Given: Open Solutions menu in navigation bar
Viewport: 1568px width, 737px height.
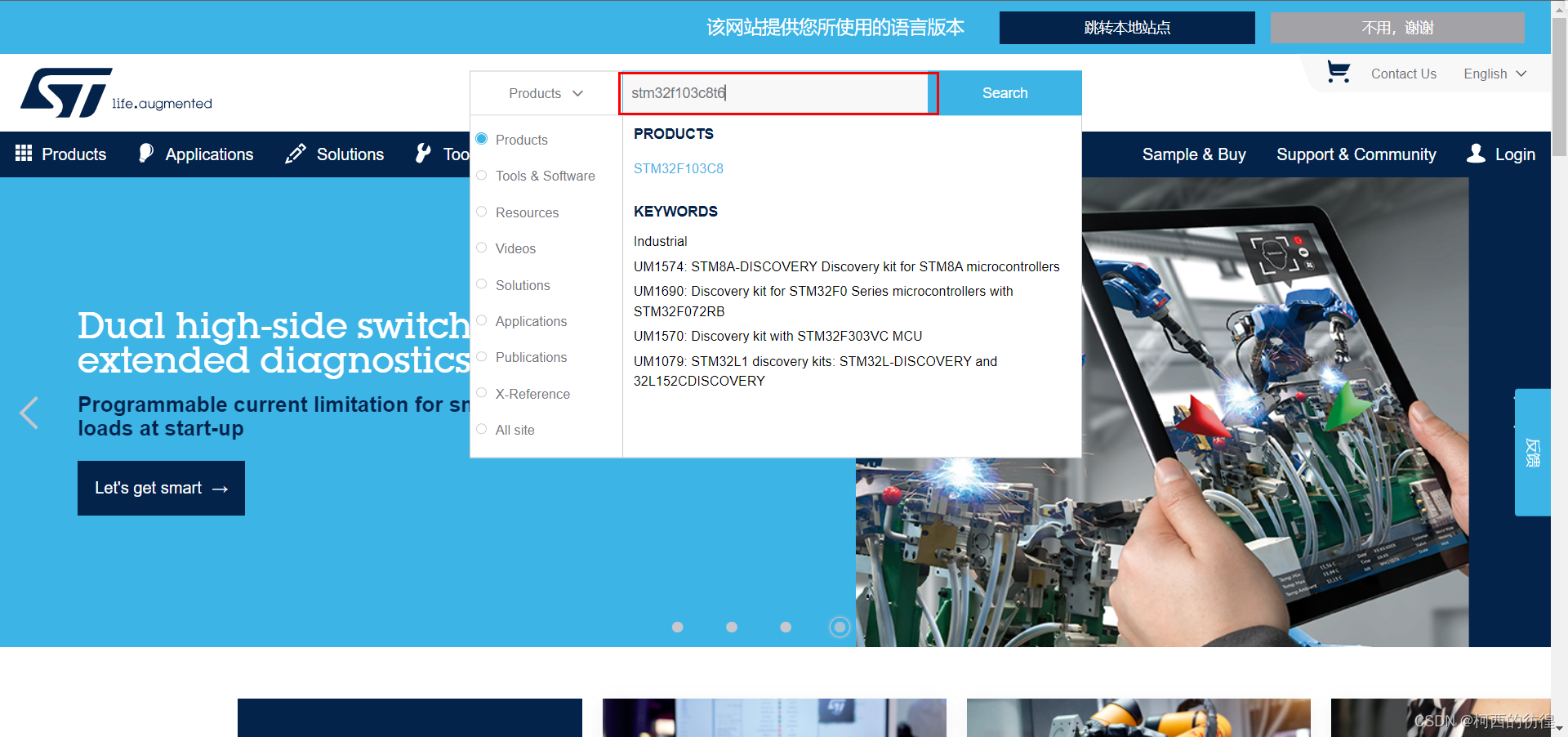Looking at the screenshot, I should coord(335,154).
